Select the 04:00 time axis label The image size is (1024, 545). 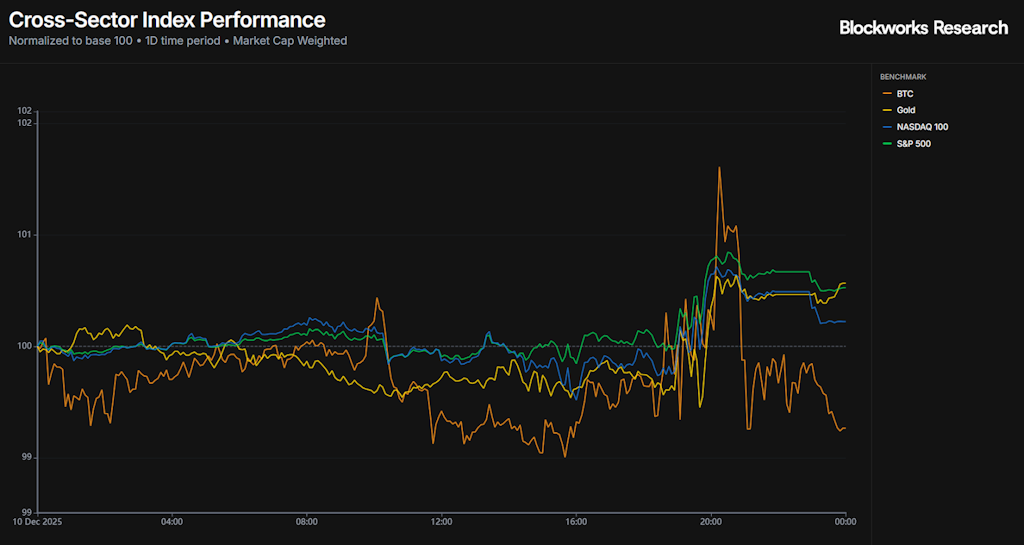coord(172,521)
